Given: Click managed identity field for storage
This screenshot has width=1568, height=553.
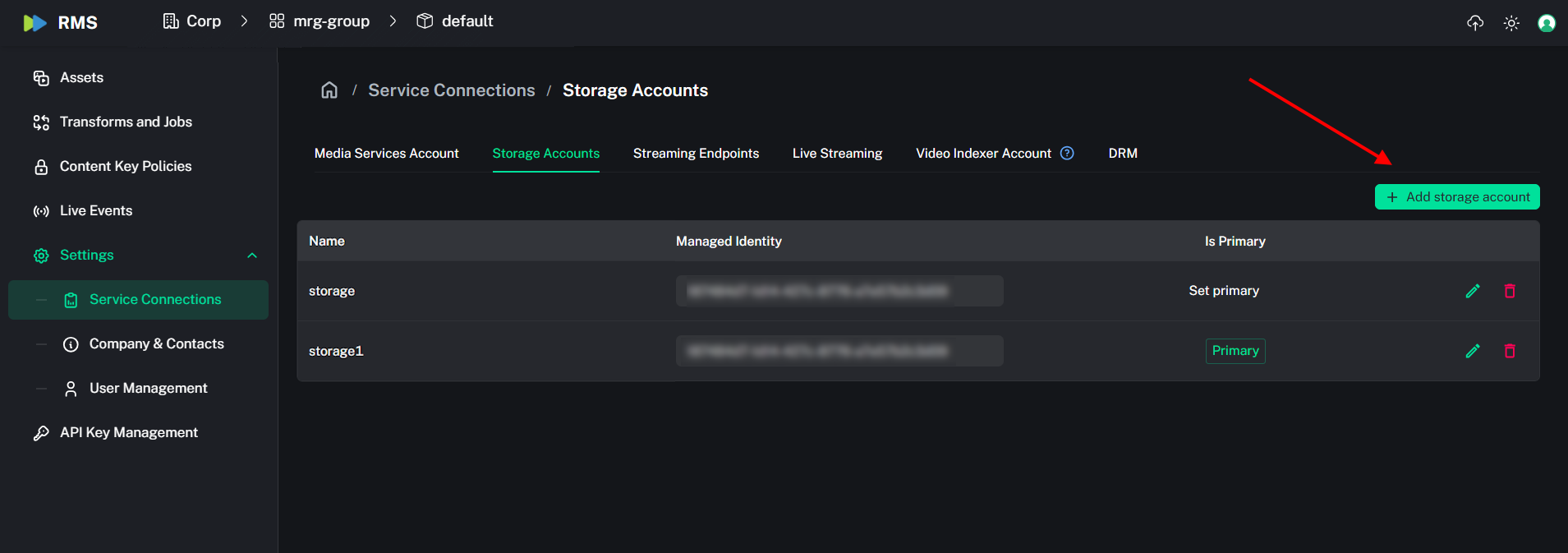Looking at the screenshot, I should tap(839, 291).
